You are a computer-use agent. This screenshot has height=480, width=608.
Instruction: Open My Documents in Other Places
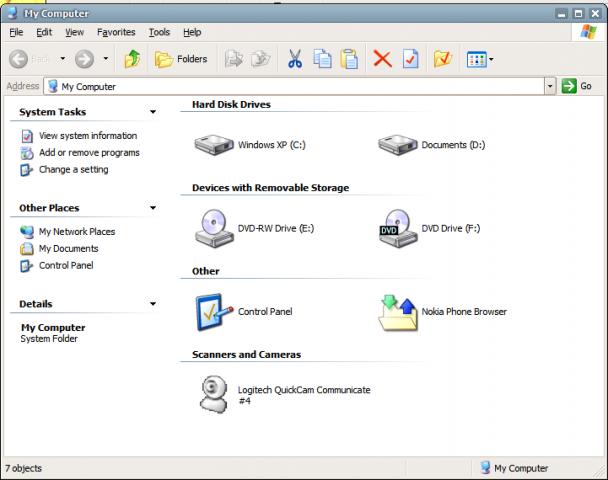pyautogui.click(x=69, y=249)
